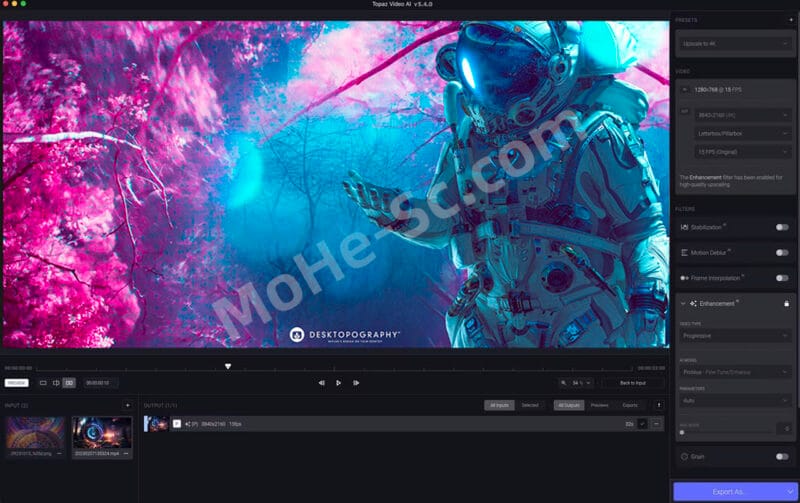Step forward one frame
Viewport: 800px width, 503px height.
click(x=356, y=383)
